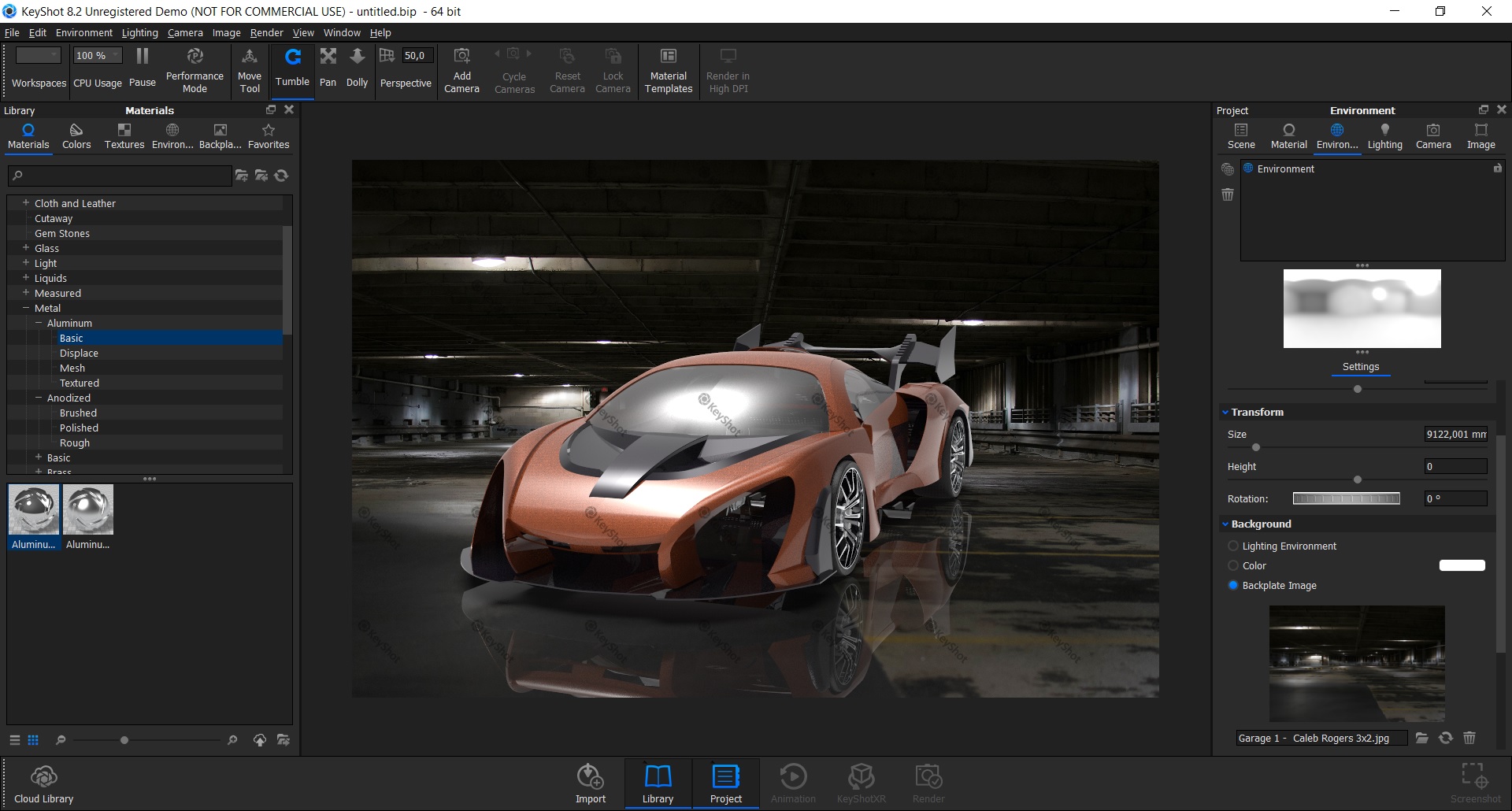Open Material Templates
This screenshot has height=811, width=1512.
[x=669, y=70]
